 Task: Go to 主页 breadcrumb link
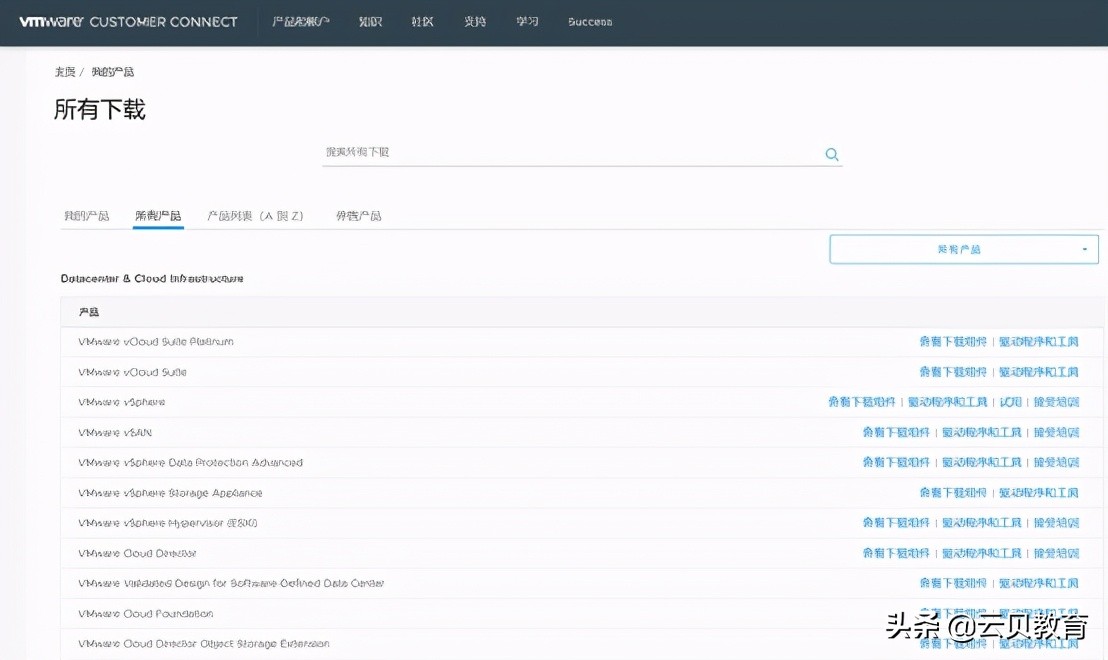click(64, 72)
